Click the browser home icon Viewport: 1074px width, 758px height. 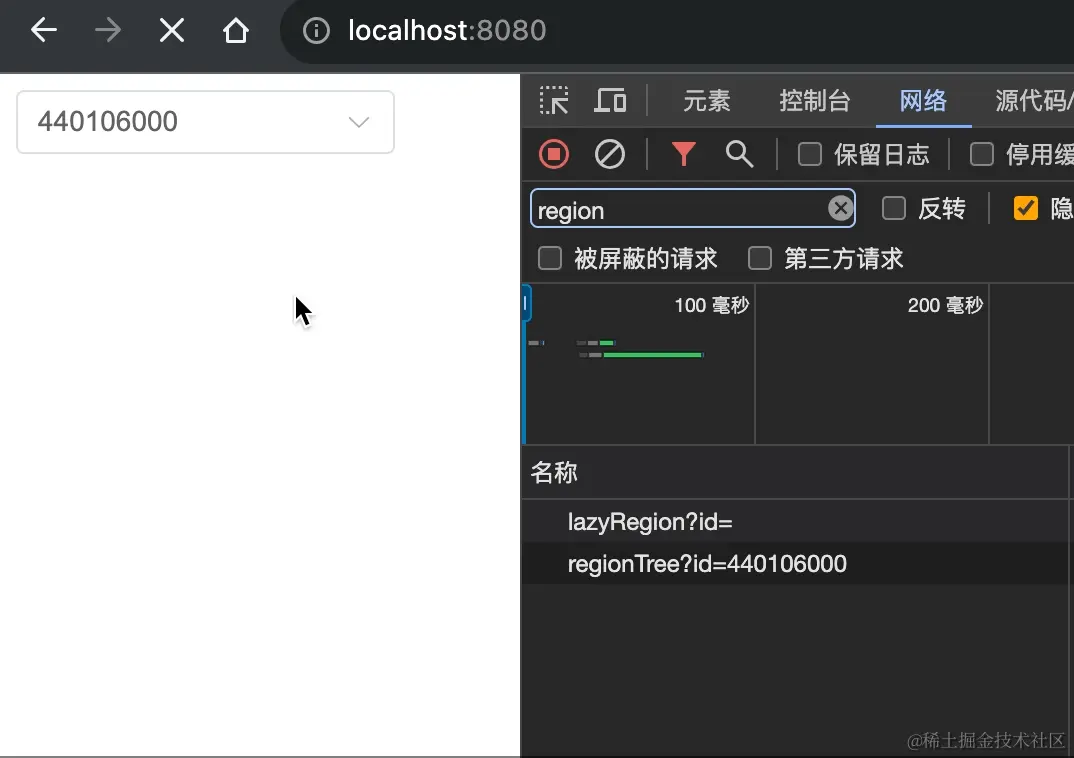coord(236,31)
